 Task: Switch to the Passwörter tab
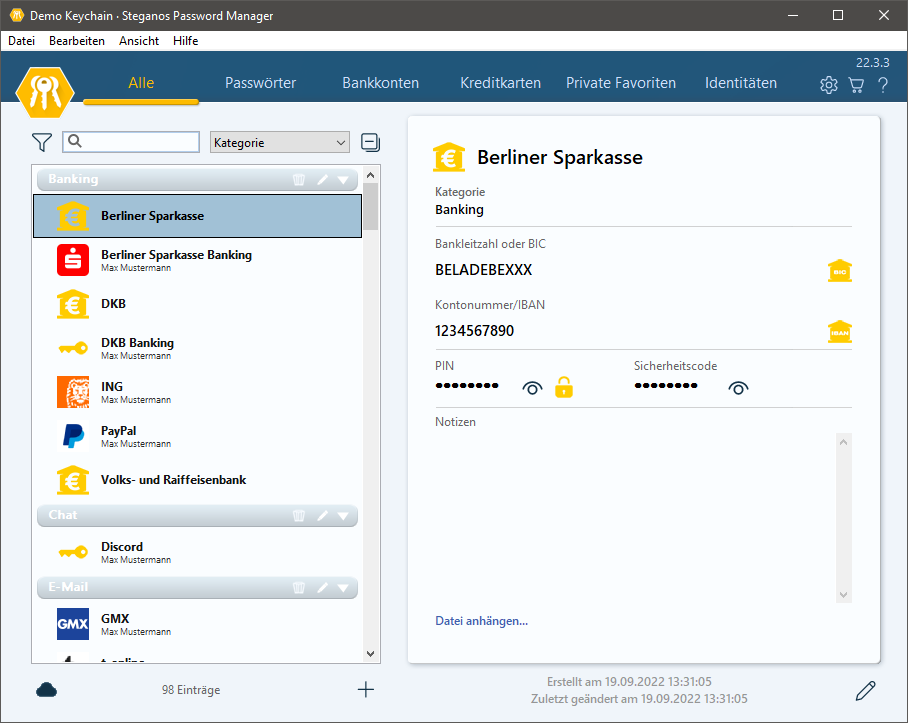tap(261, 83)
